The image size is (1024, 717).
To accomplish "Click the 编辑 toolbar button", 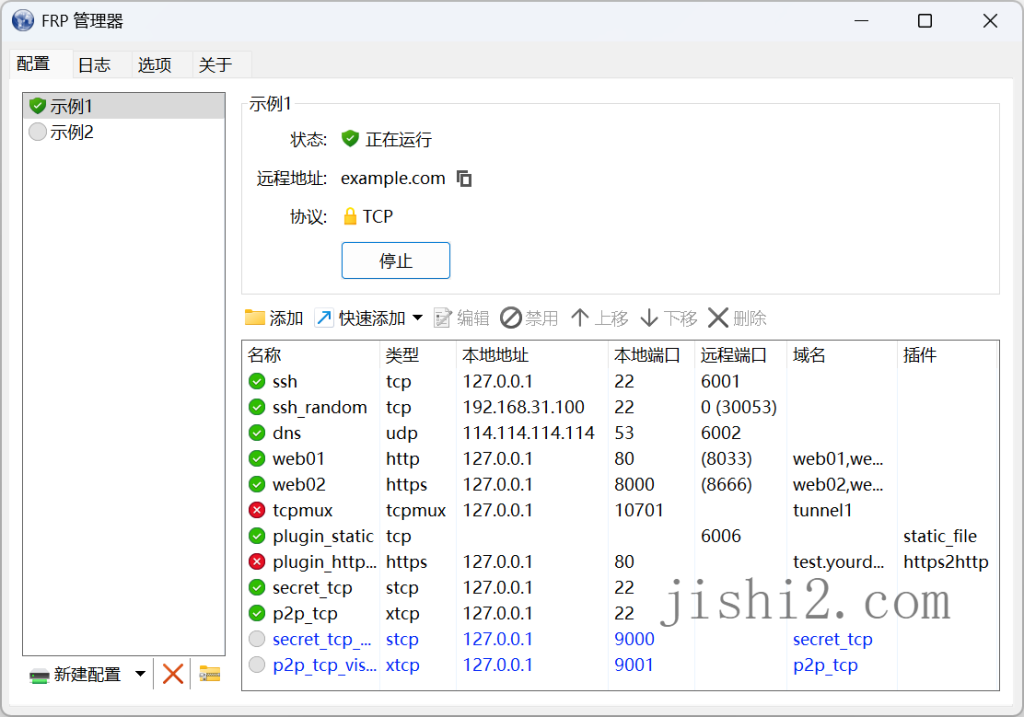I will pos(462,318).
